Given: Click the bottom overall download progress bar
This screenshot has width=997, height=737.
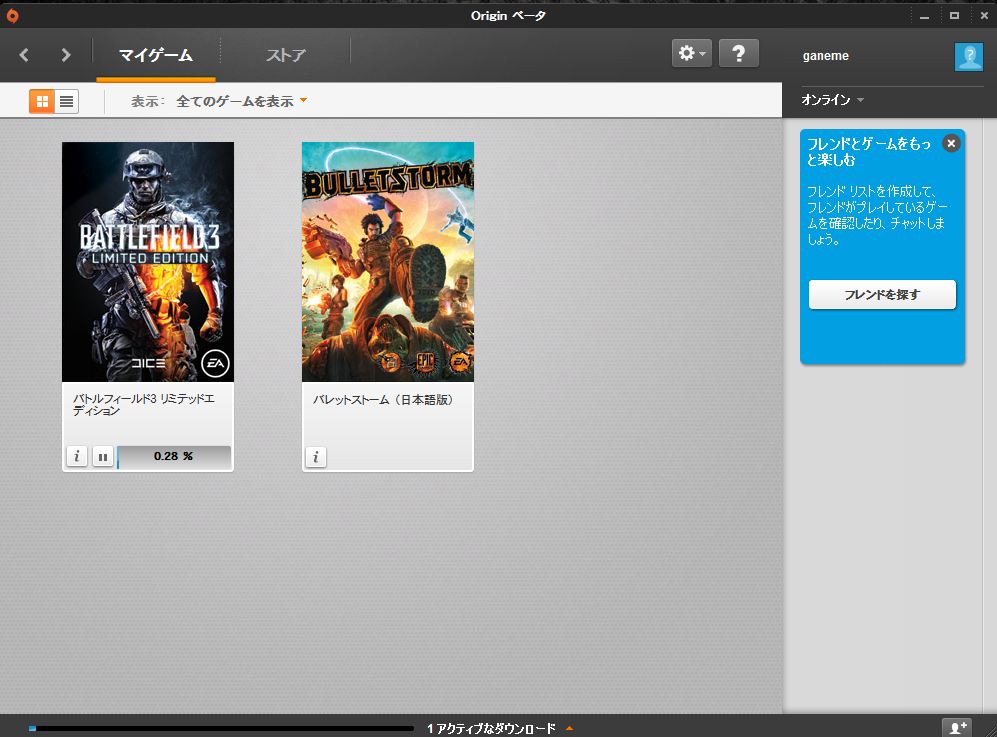Looking at the screenshot, I should [x=221, y=729].
